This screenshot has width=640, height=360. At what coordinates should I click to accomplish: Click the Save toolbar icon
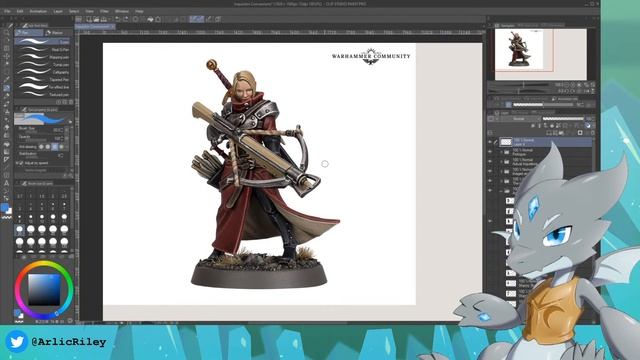(x=104, y=19)
